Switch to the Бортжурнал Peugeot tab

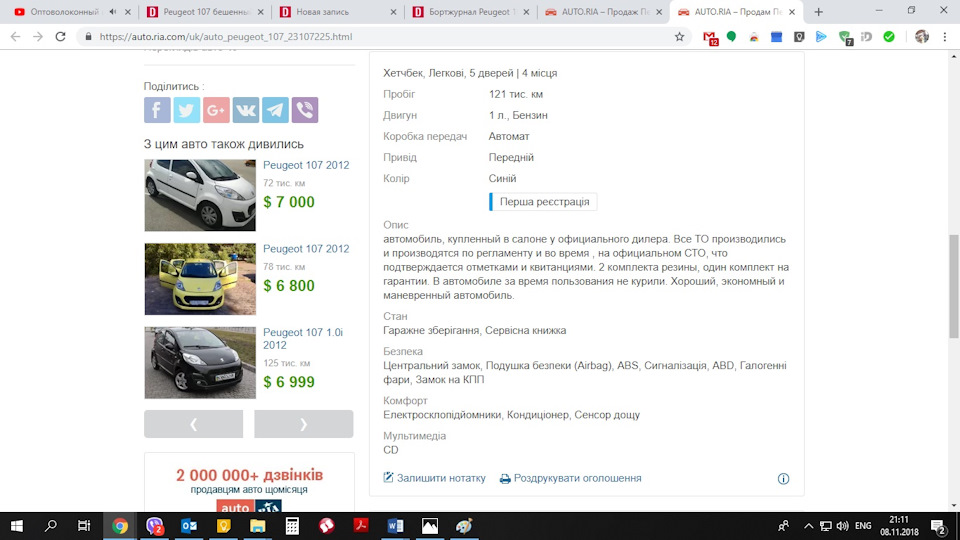coord(471,12)
